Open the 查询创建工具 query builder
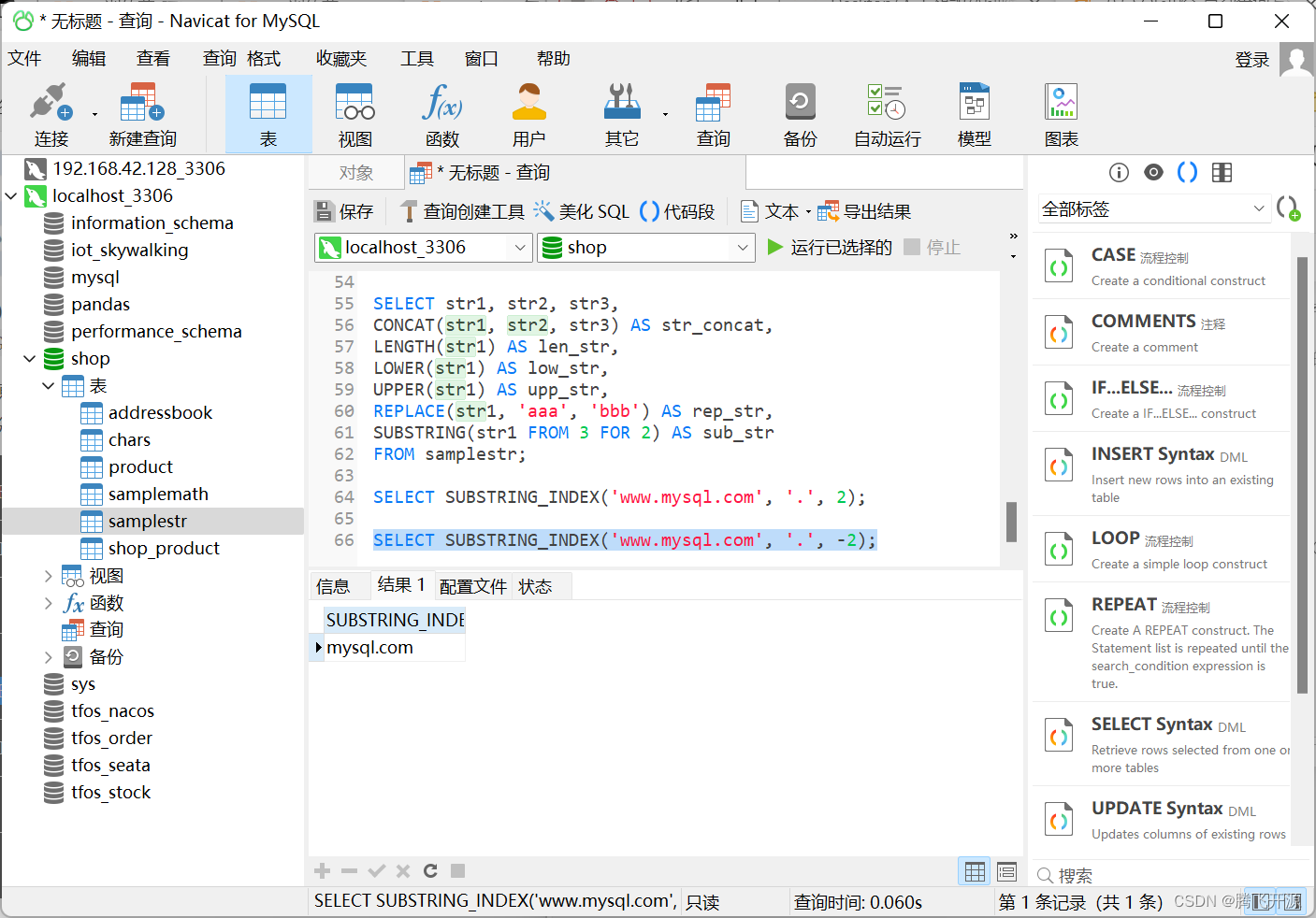 (463, 211)
